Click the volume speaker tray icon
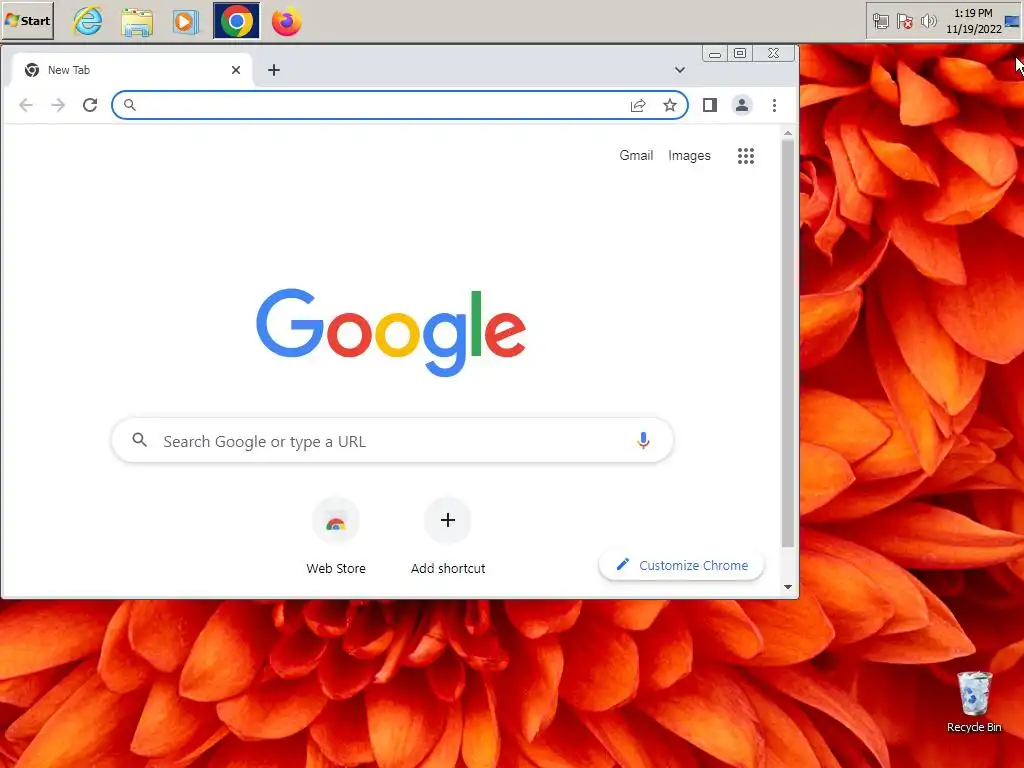This screenshot has height=768, width=1024. coord(928,22)
